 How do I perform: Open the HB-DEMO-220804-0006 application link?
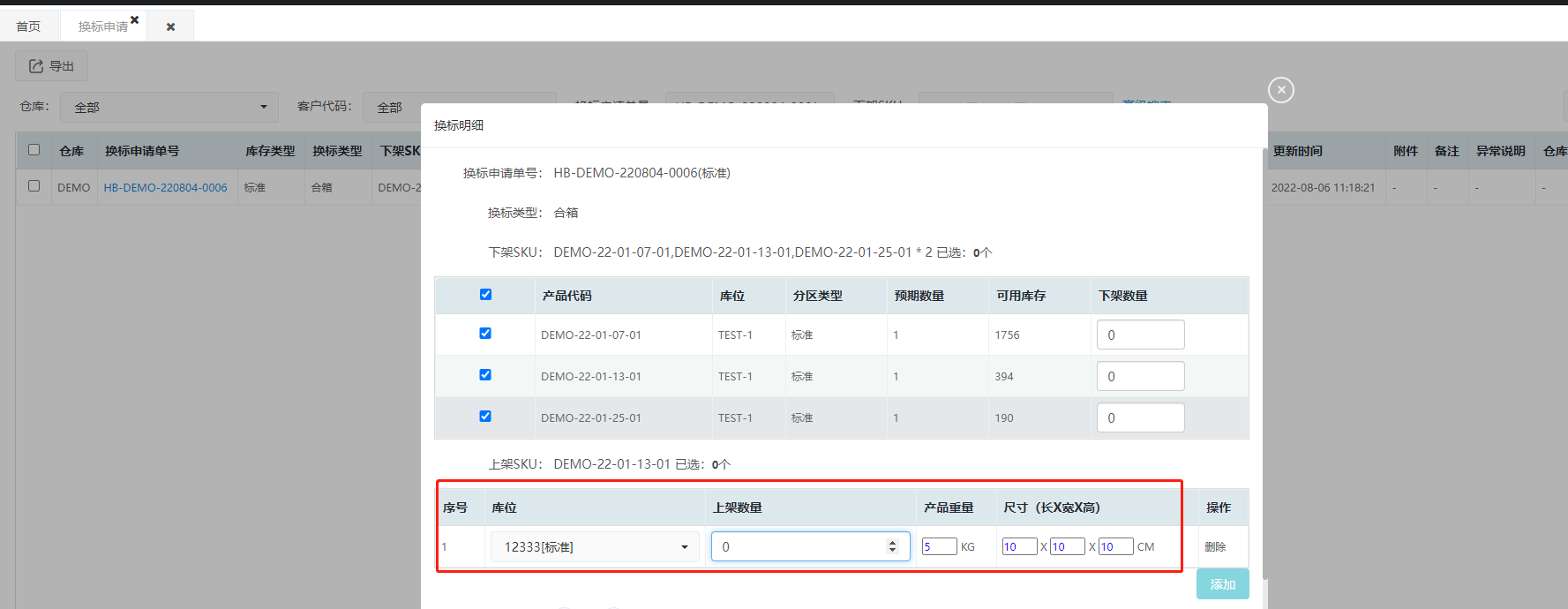(165, 188)
